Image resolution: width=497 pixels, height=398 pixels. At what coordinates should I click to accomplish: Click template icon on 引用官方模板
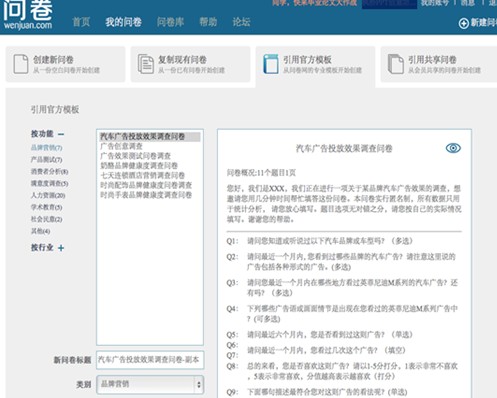coord(271,64)
